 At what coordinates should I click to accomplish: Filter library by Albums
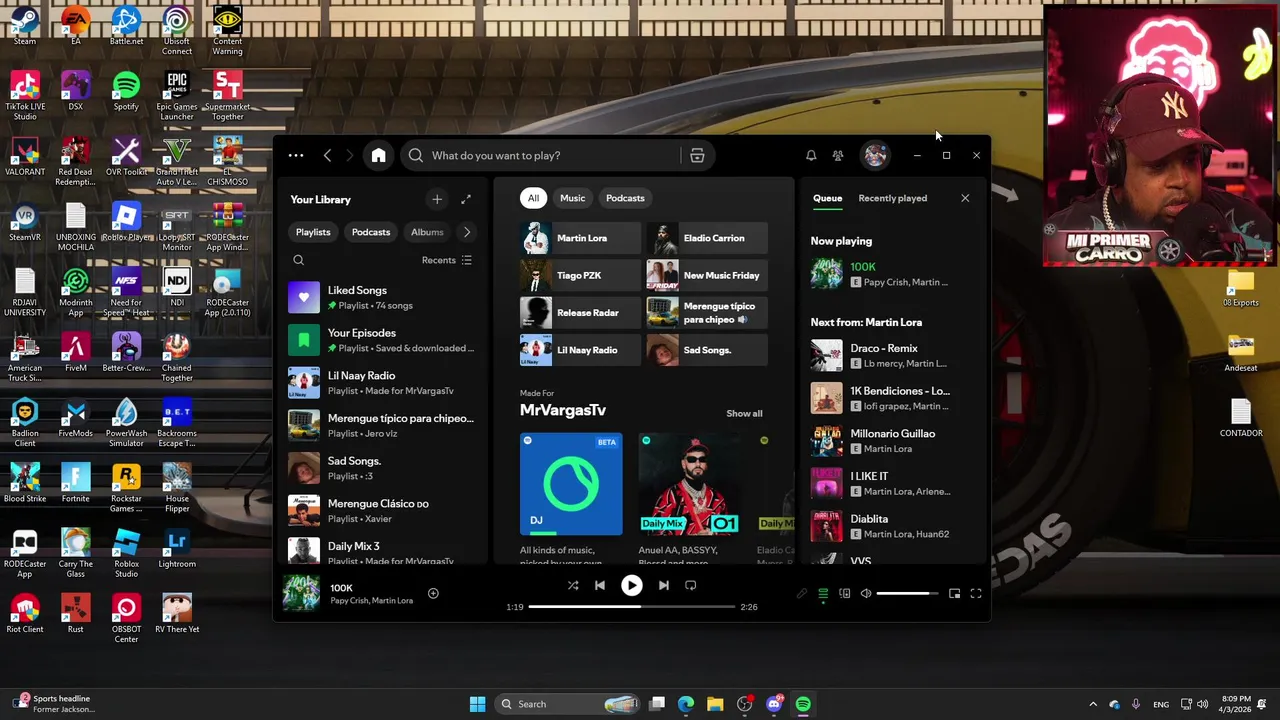(x=427, y=232)
